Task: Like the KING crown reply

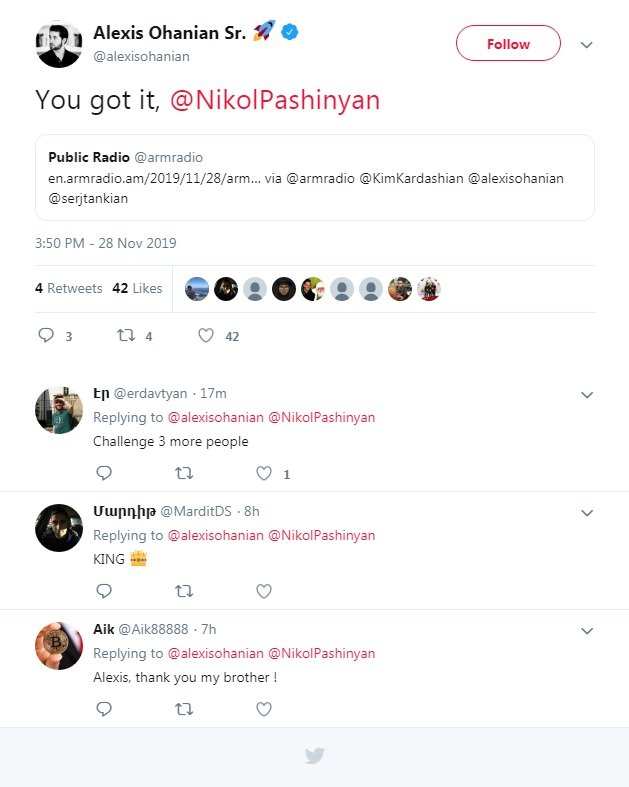Action: click(x=264, y=591)
